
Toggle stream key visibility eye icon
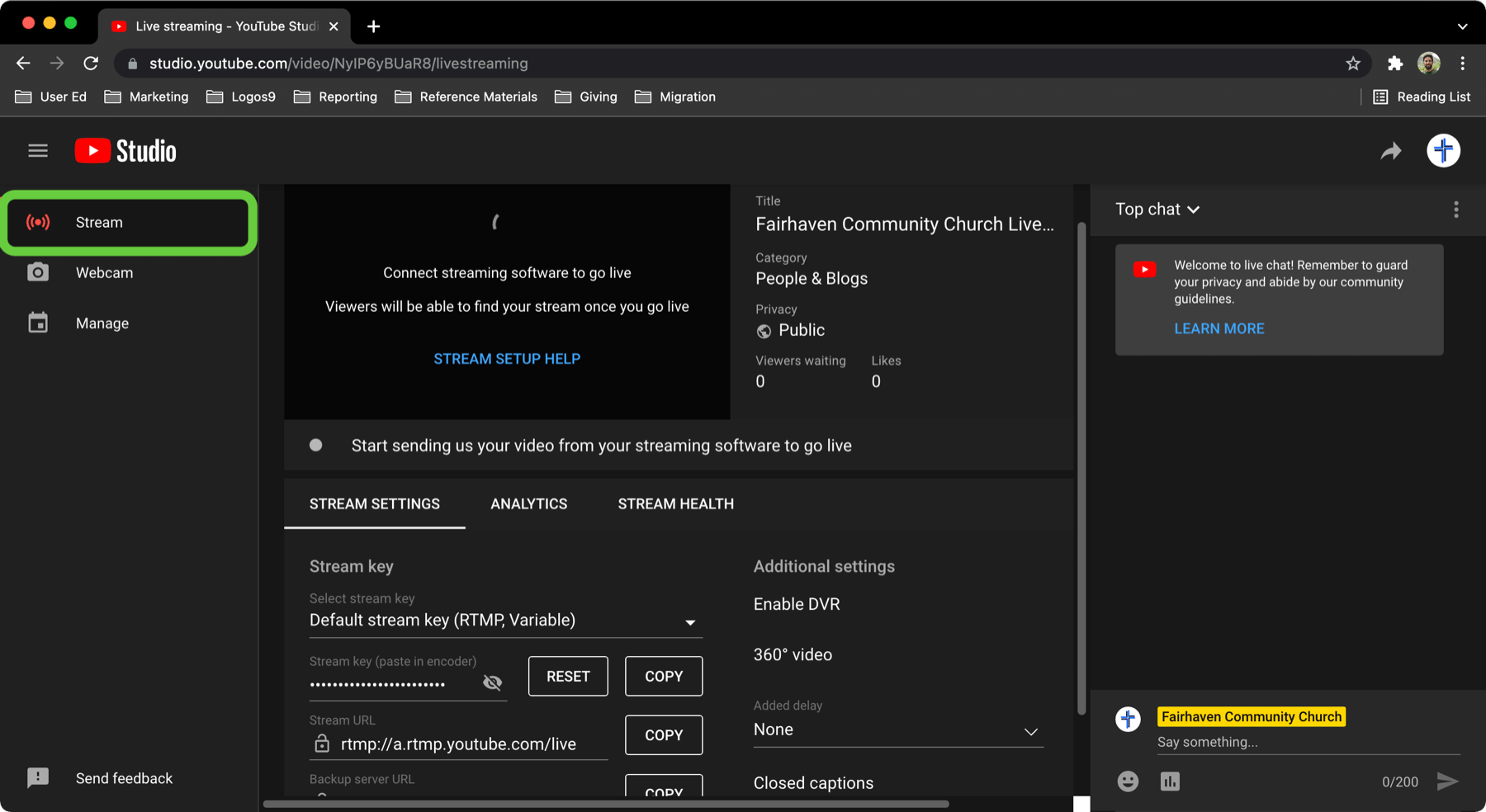point(493,682)
